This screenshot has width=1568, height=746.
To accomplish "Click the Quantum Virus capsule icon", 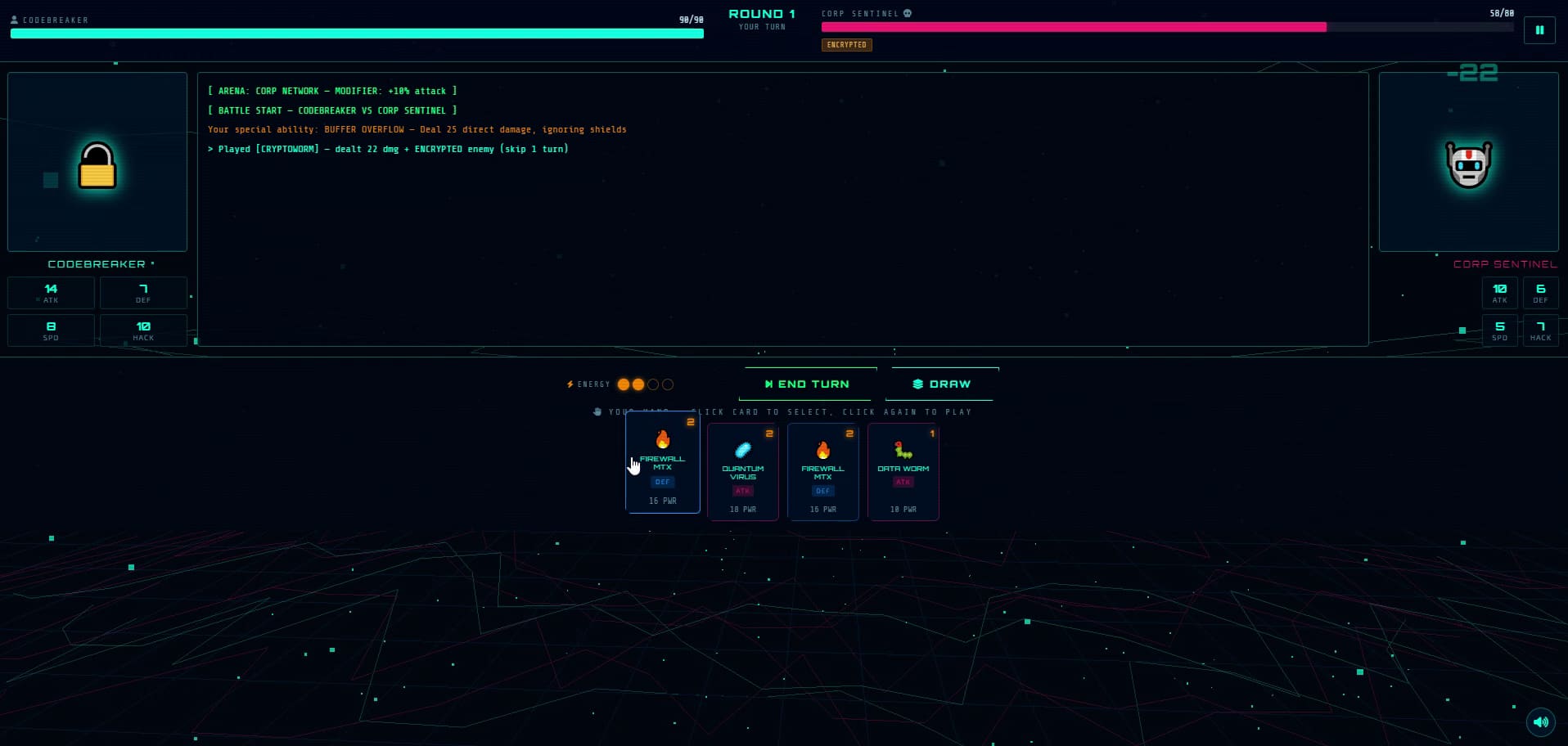I will pos(742,449).
